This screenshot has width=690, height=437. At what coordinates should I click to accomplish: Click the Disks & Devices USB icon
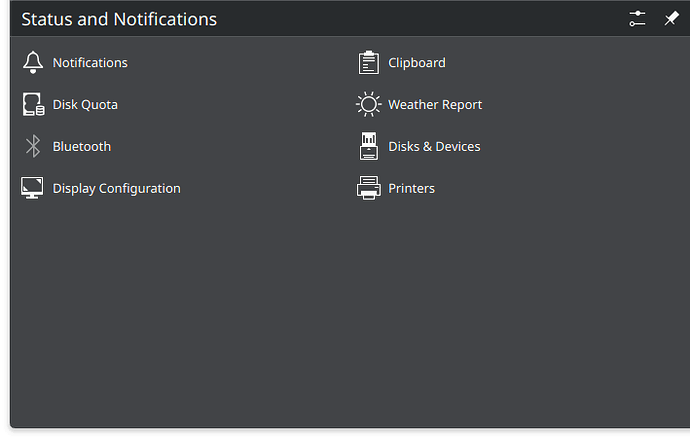point(369,146)
